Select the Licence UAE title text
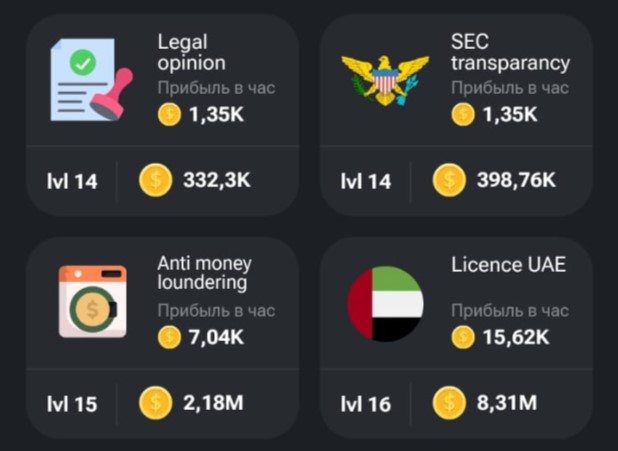Screen dimensions: 618x451 click(x=508, y=265)
